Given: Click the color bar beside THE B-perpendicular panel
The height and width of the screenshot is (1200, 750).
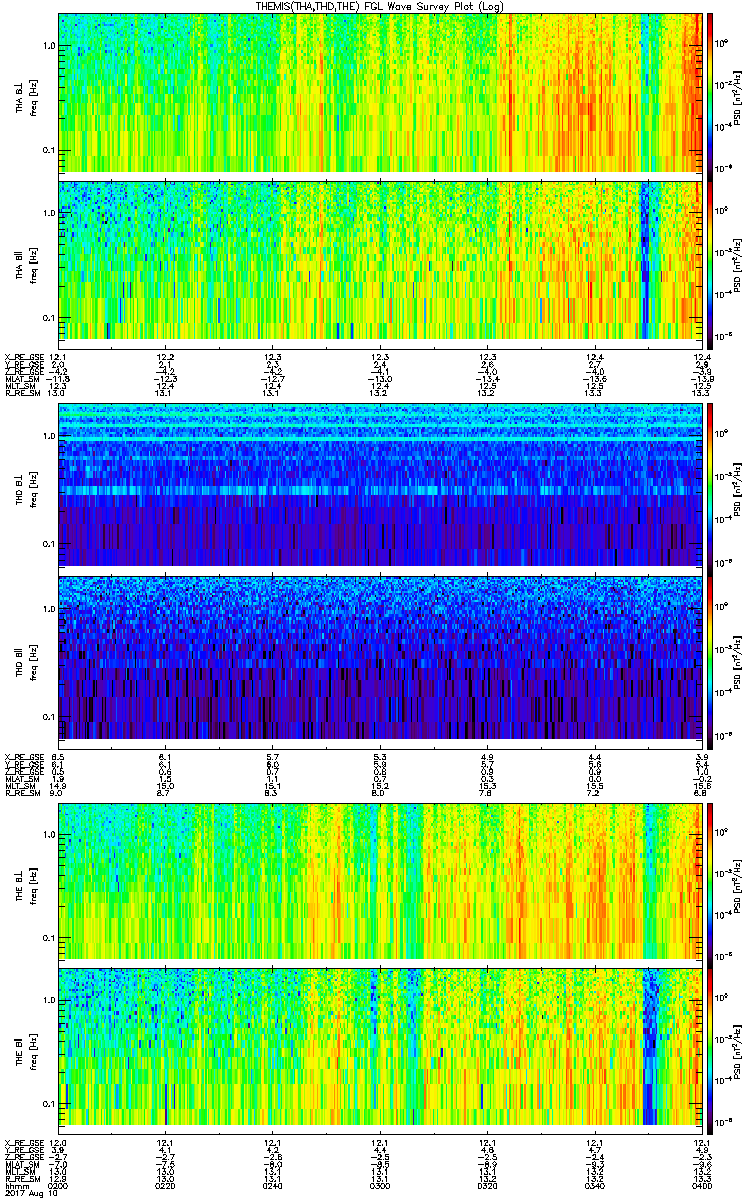Looking at the screenshot, I should point(711,880).
